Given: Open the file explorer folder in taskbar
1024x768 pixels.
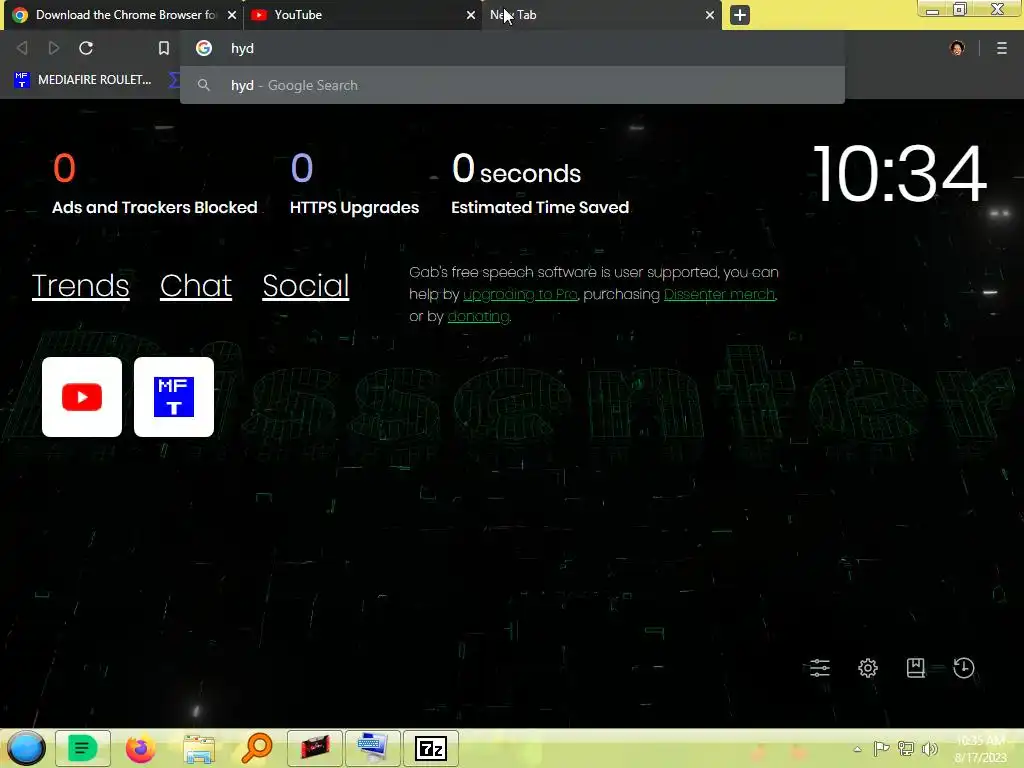Looking at the screenshot, I should tap(199, 748).
